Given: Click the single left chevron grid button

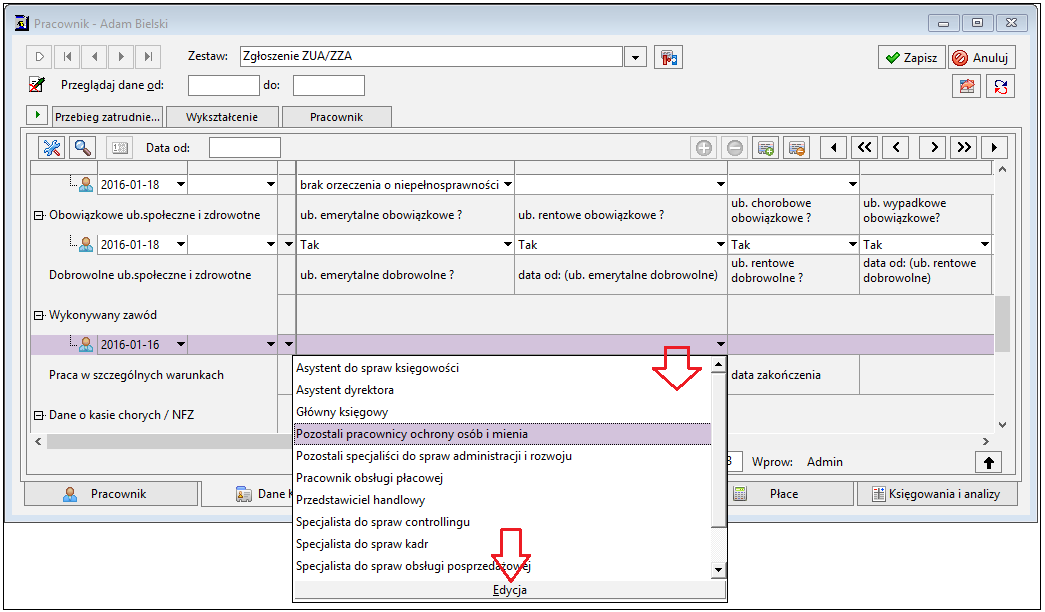Looking at the screenshot, I should pos(896,147).
